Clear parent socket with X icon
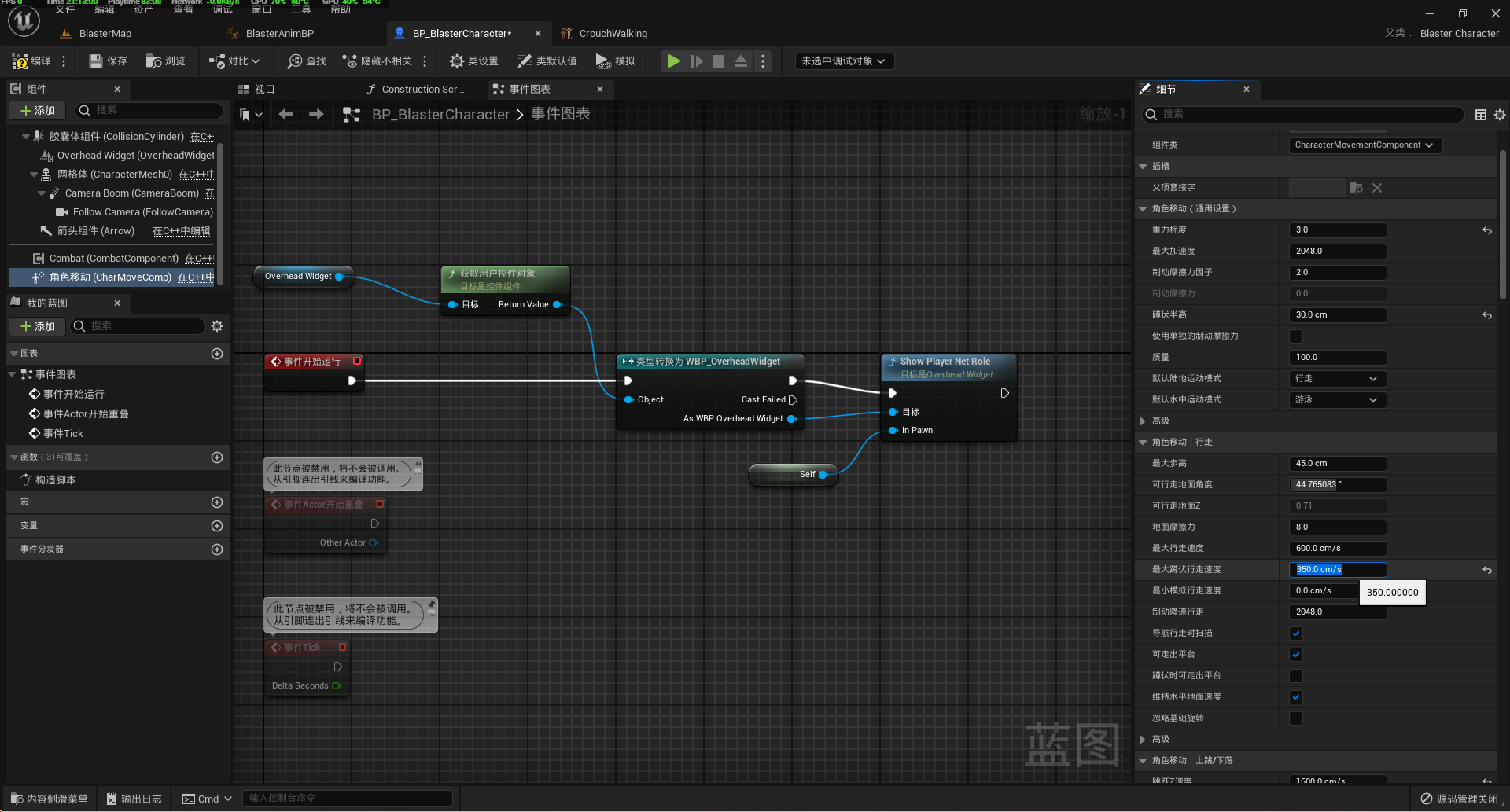Screen dimensions: 1510x812 [1376, 188]
